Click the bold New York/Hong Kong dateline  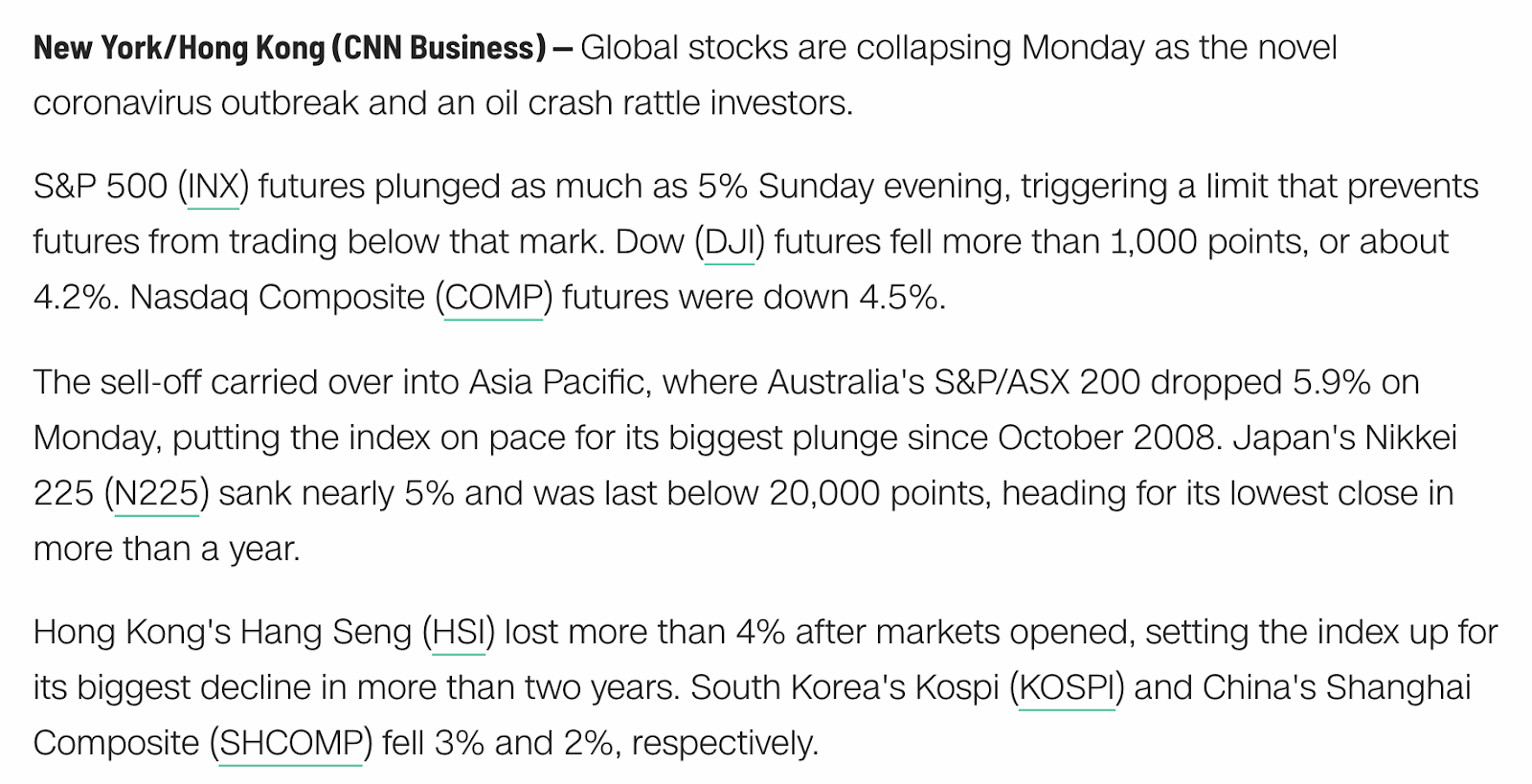pos(179,48)
